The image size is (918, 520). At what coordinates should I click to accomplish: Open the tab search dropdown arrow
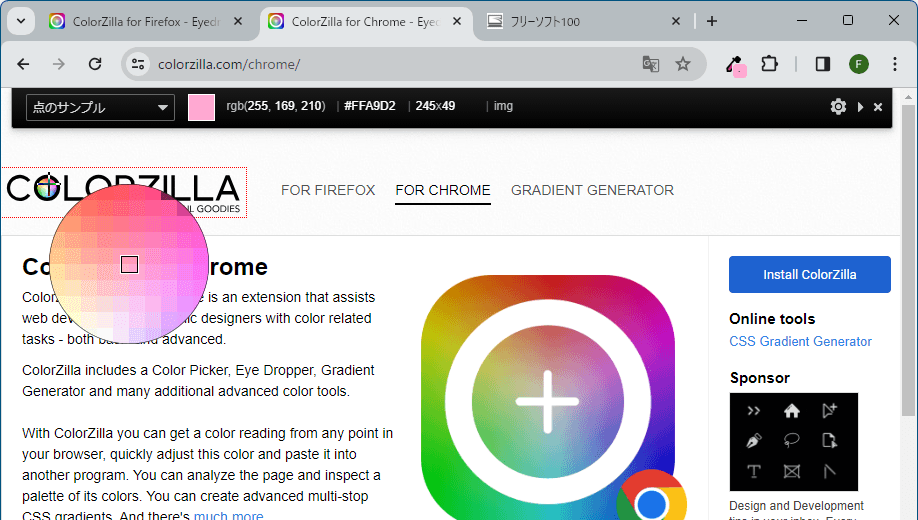pyautogui.click(x=21, y=22)
